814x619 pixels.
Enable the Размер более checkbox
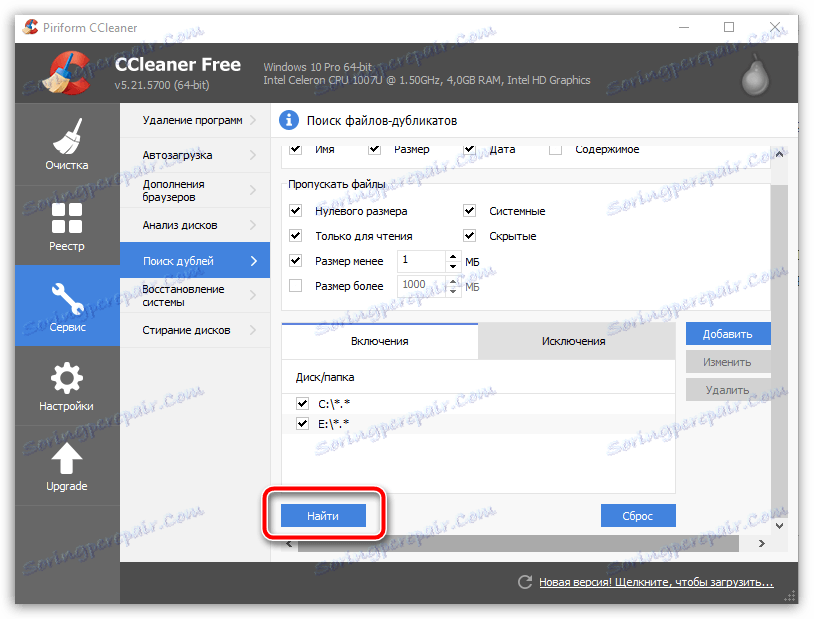[x=295, y=286]
